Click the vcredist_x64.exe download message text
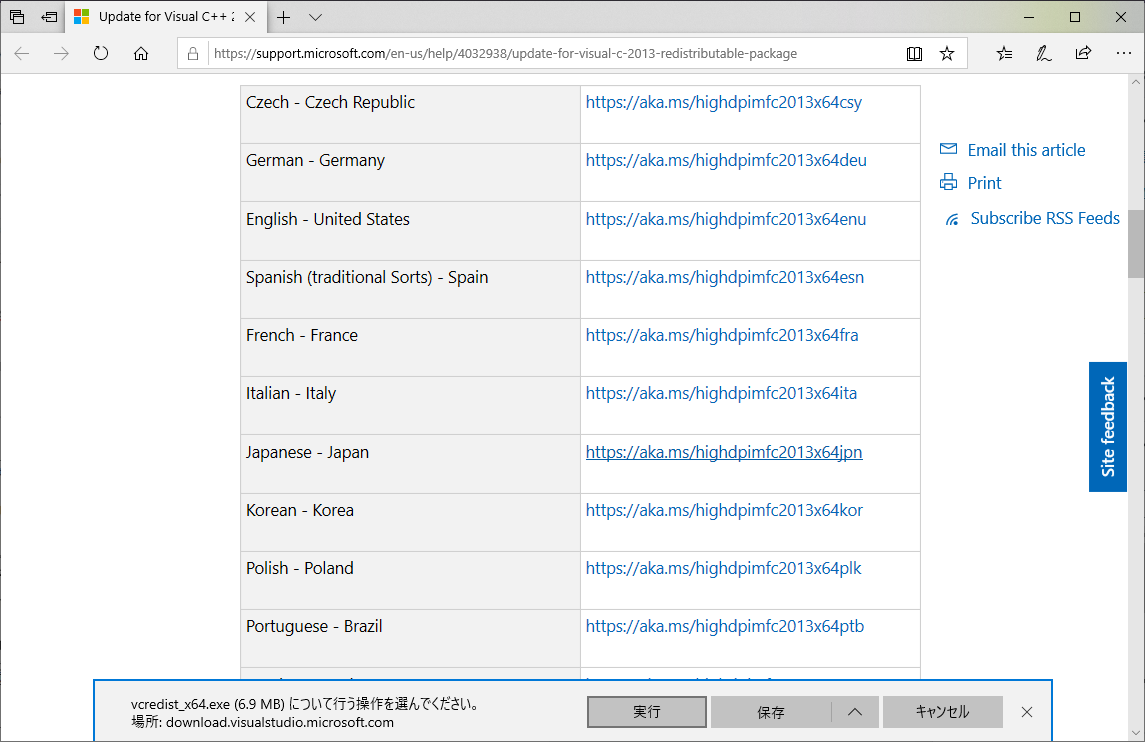Viewport: 1145px width, 742px height. point(305,704)
